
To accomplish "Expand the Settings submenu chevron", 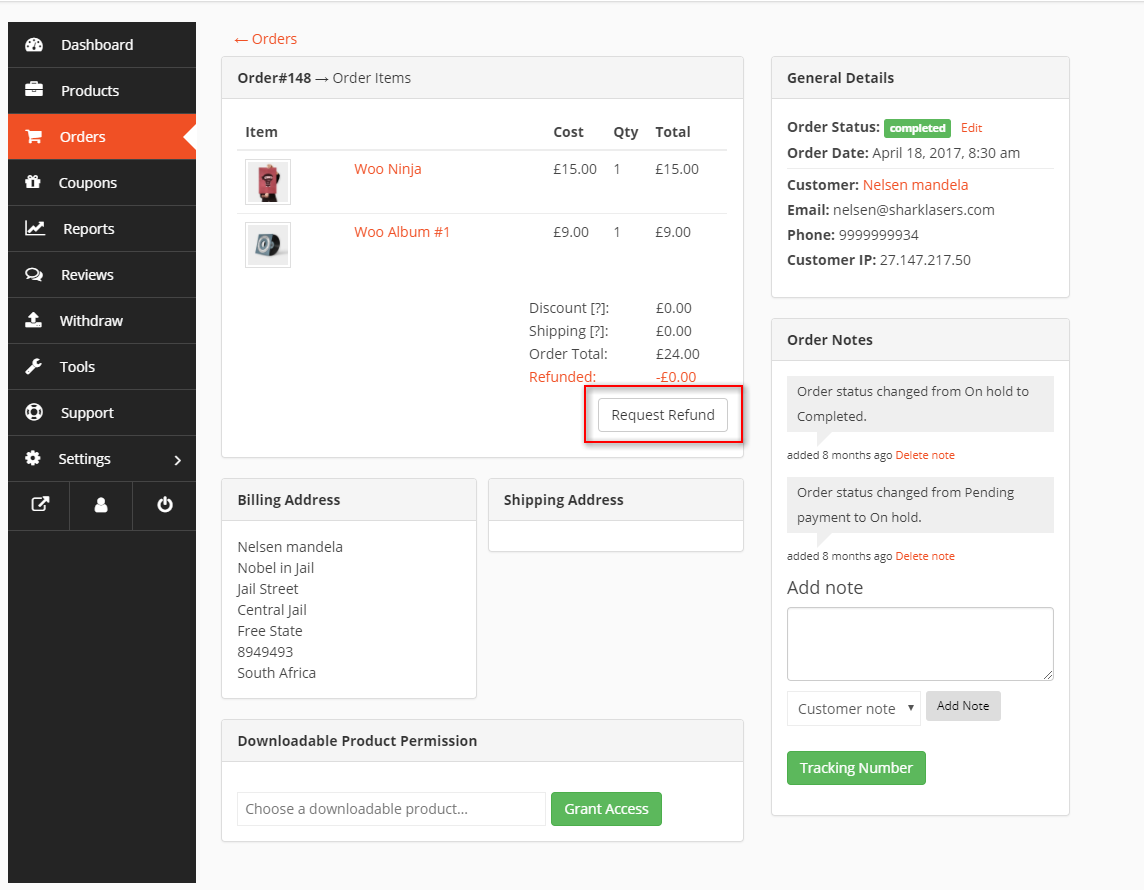I will pos(177,460).
